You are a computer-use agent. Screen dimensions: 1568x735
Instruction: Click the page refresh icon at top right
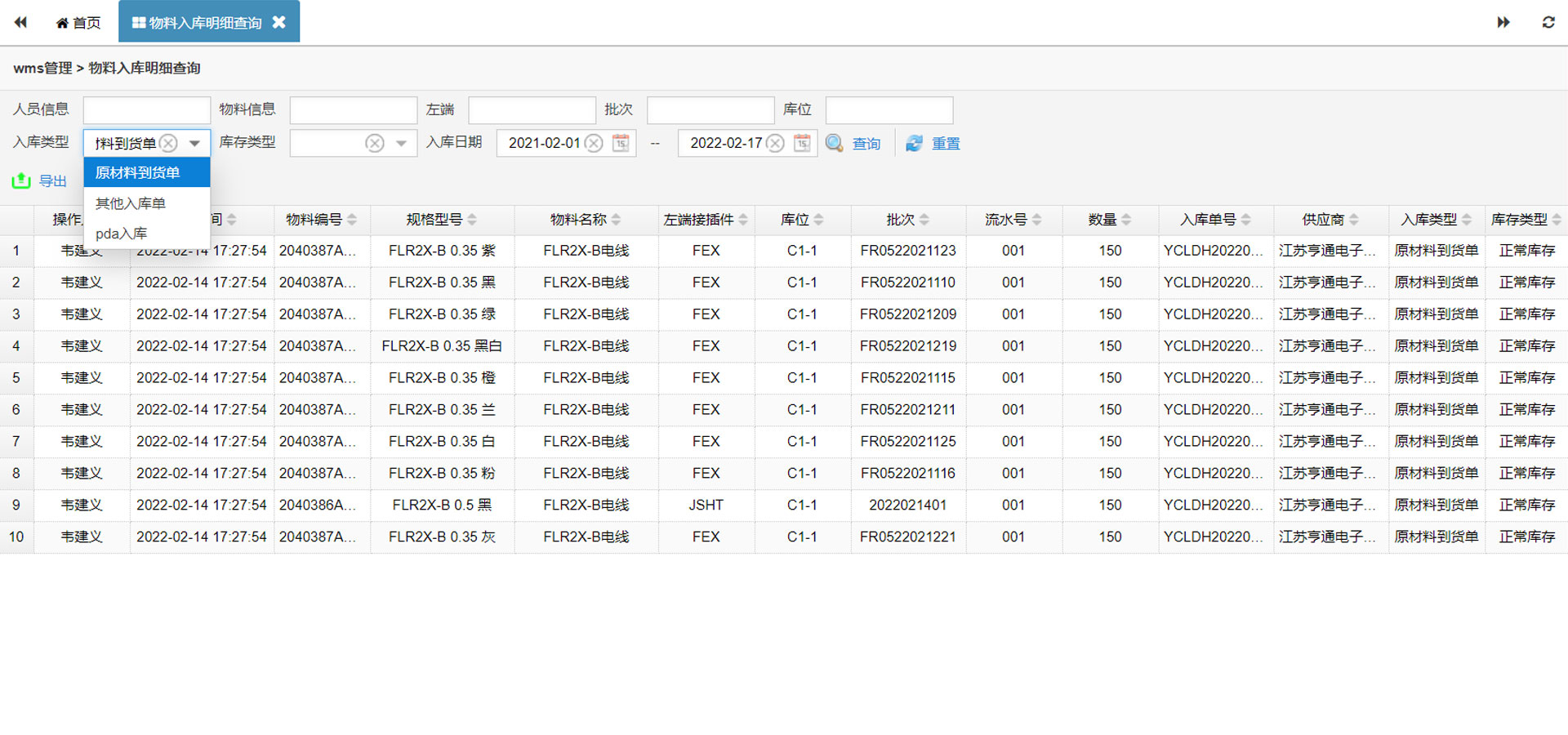click(1548, 22)
